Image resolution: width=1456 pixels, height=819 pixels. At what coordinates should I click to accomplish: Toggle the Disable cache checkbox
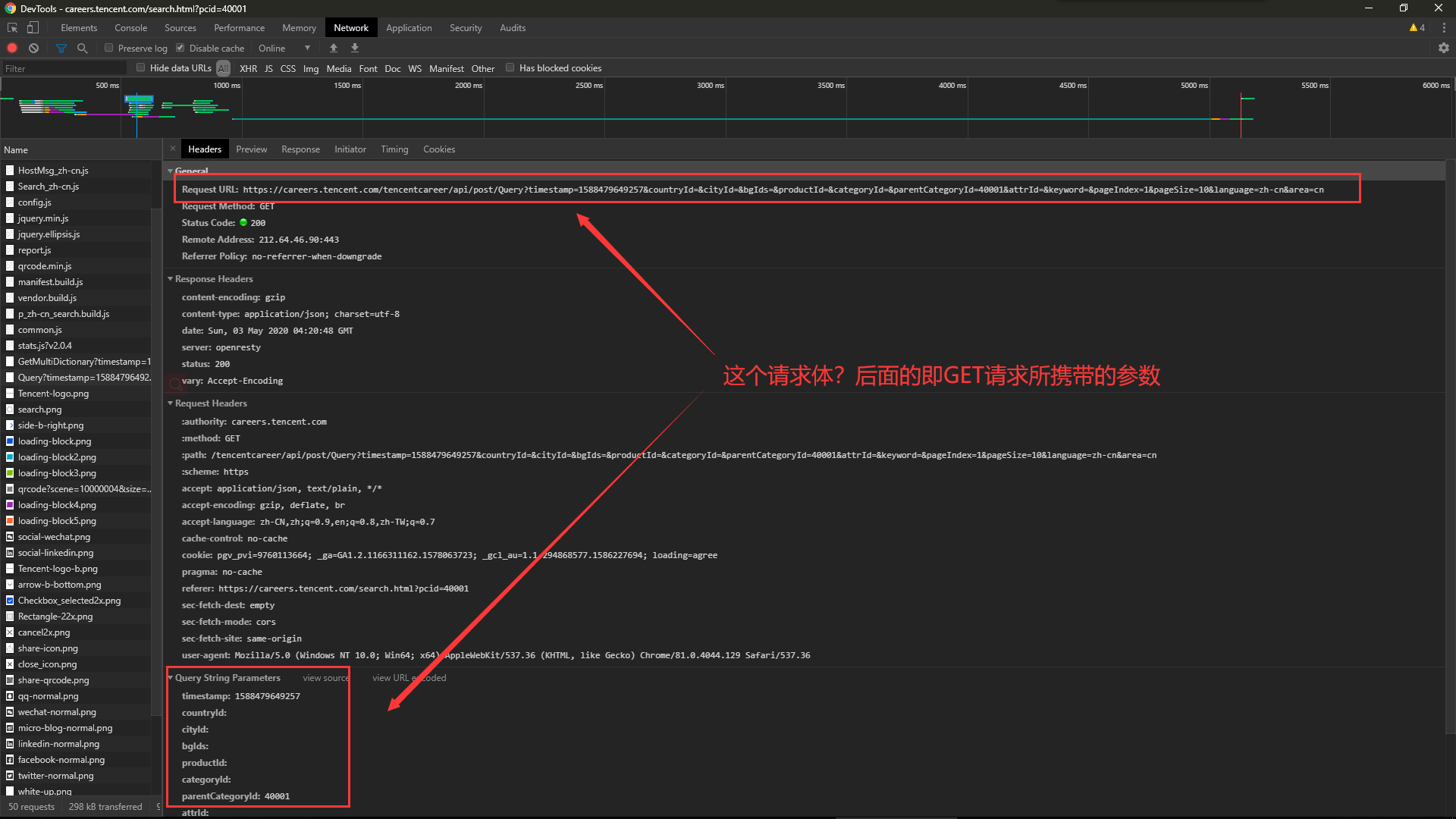(x=180, y=48)
